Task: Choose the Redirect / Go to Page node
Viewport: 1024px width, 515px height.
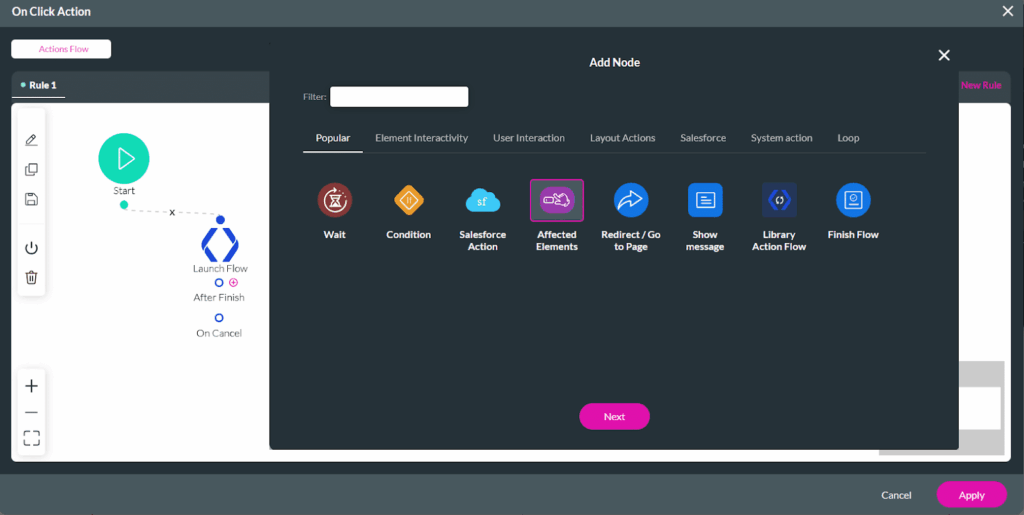Action: click(x=631, y=200)
